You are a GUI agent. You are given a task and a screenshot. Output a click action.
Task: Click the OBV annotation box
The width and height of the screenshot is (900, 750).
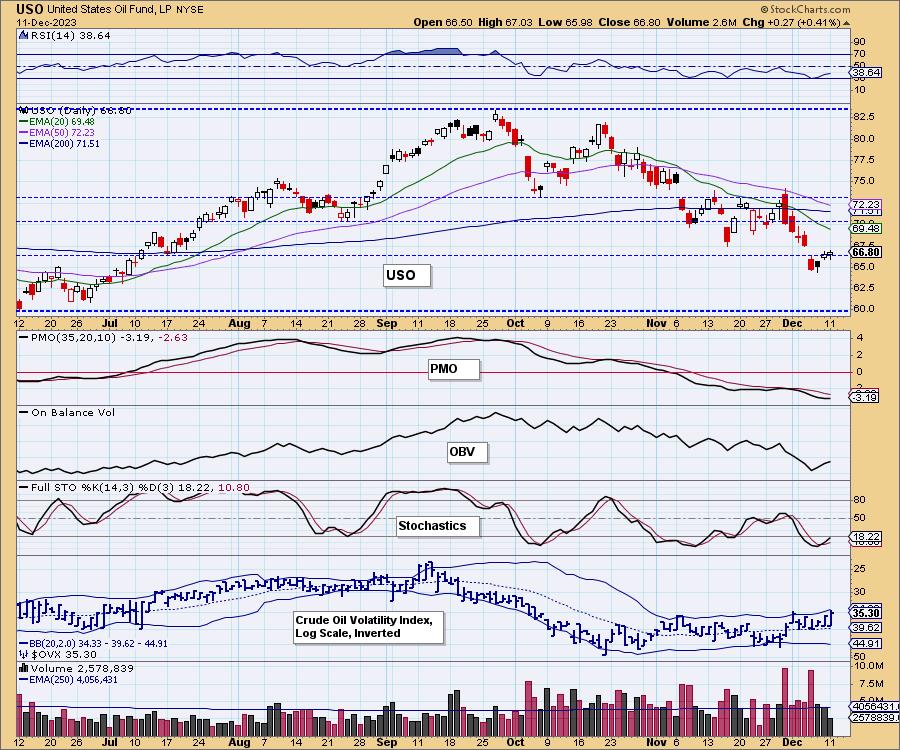coord(467,452)
